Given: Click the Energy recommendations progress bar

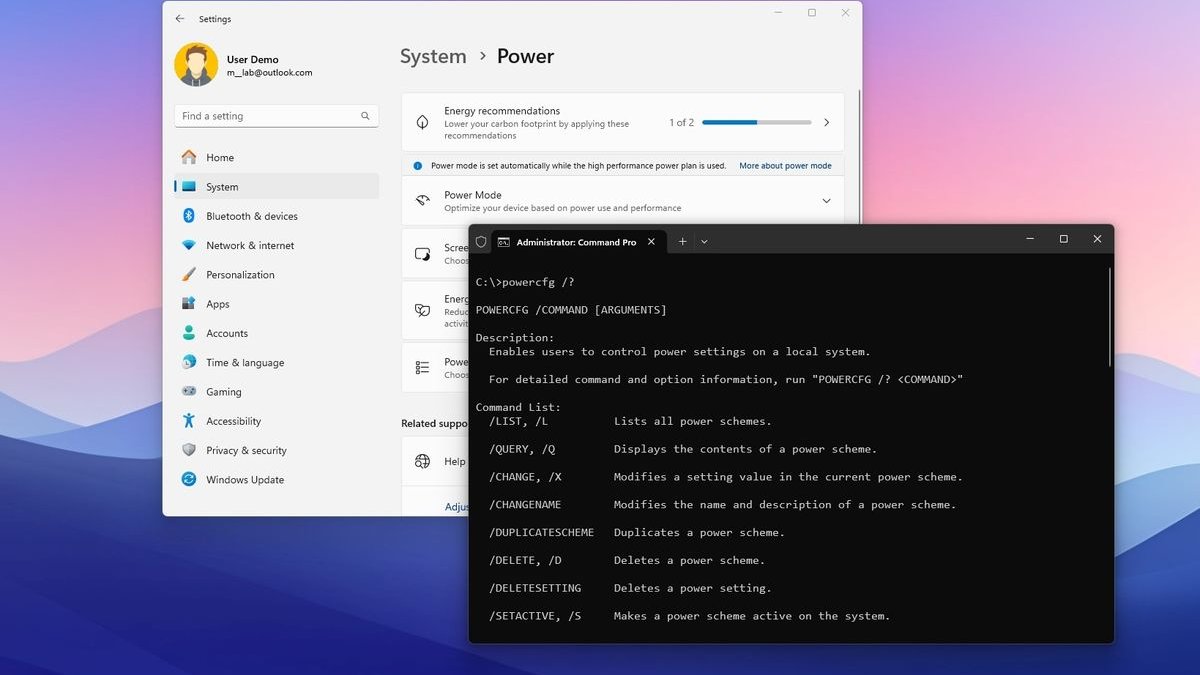Looking at the screenshot, I should 756,122.
